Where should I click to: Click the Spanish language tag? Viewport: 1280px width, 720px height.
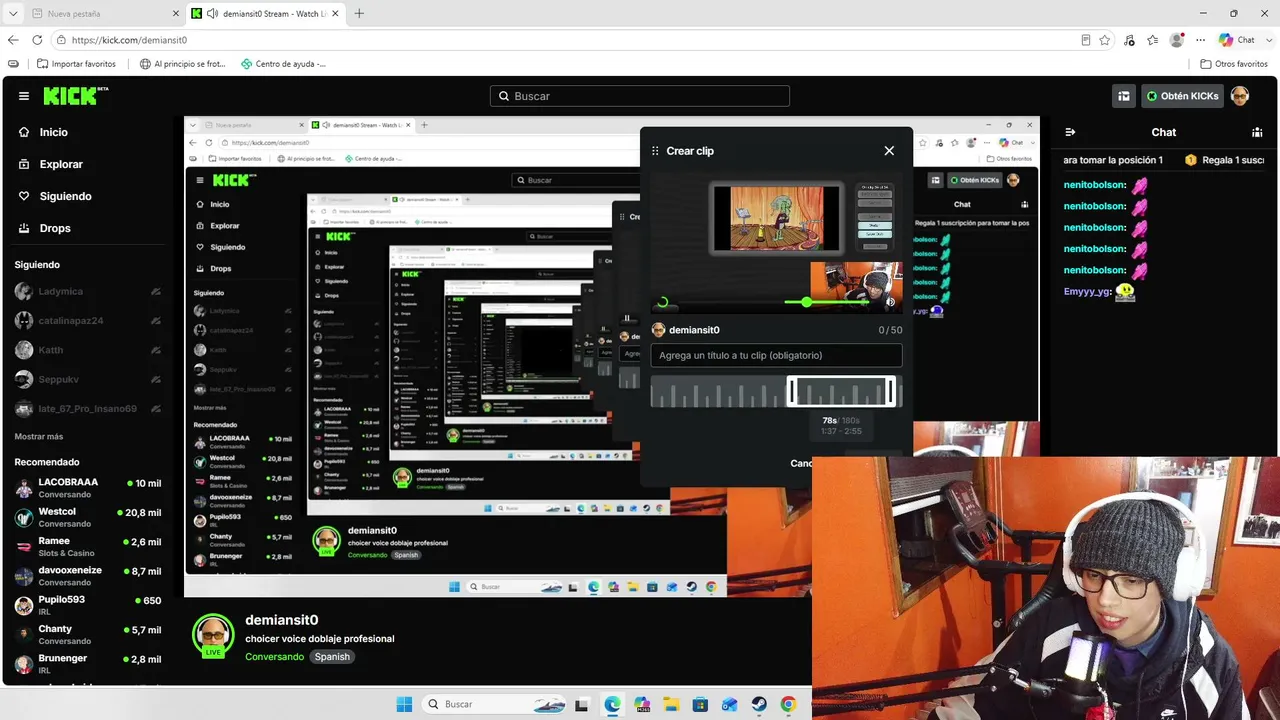pos(332,657)
